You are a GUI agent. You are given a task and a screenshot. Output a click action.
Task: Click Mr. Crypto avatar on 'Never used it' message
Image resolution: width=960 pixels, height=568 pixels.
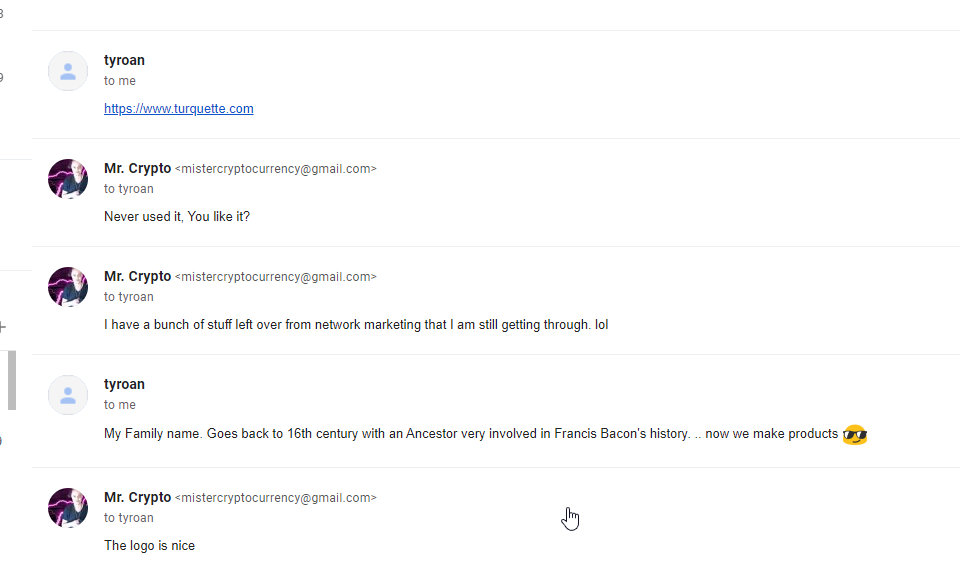point(68,179)
